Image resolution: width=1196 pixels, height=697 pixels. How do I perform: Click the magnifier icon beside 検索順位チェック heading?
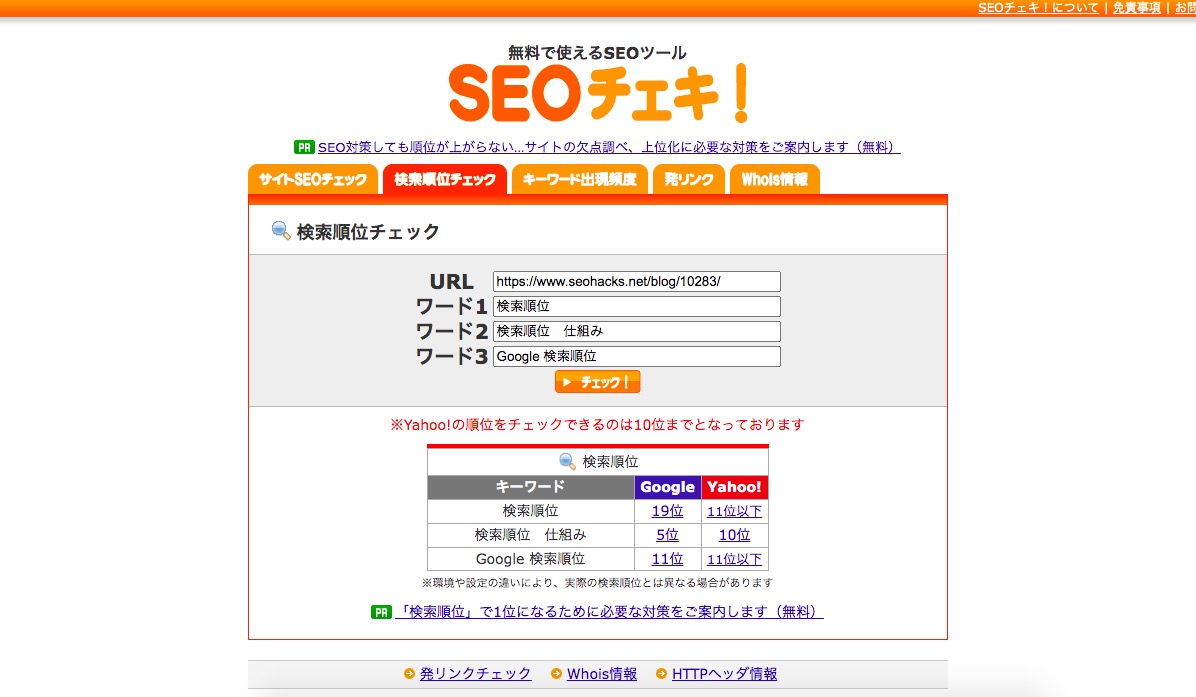click(281, 231)
